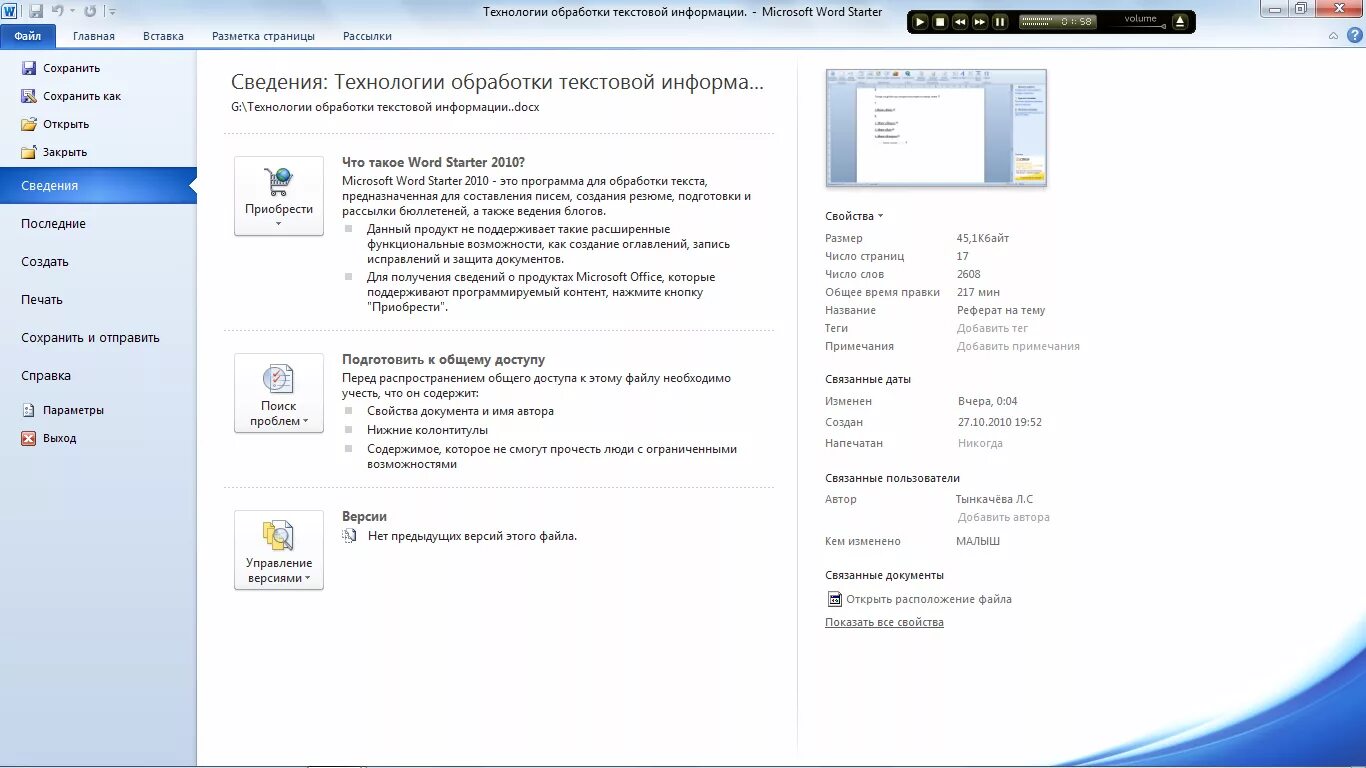Click the file path G:\Технологии обработки text
The image size is (1366, 768).
click(385, 106)
